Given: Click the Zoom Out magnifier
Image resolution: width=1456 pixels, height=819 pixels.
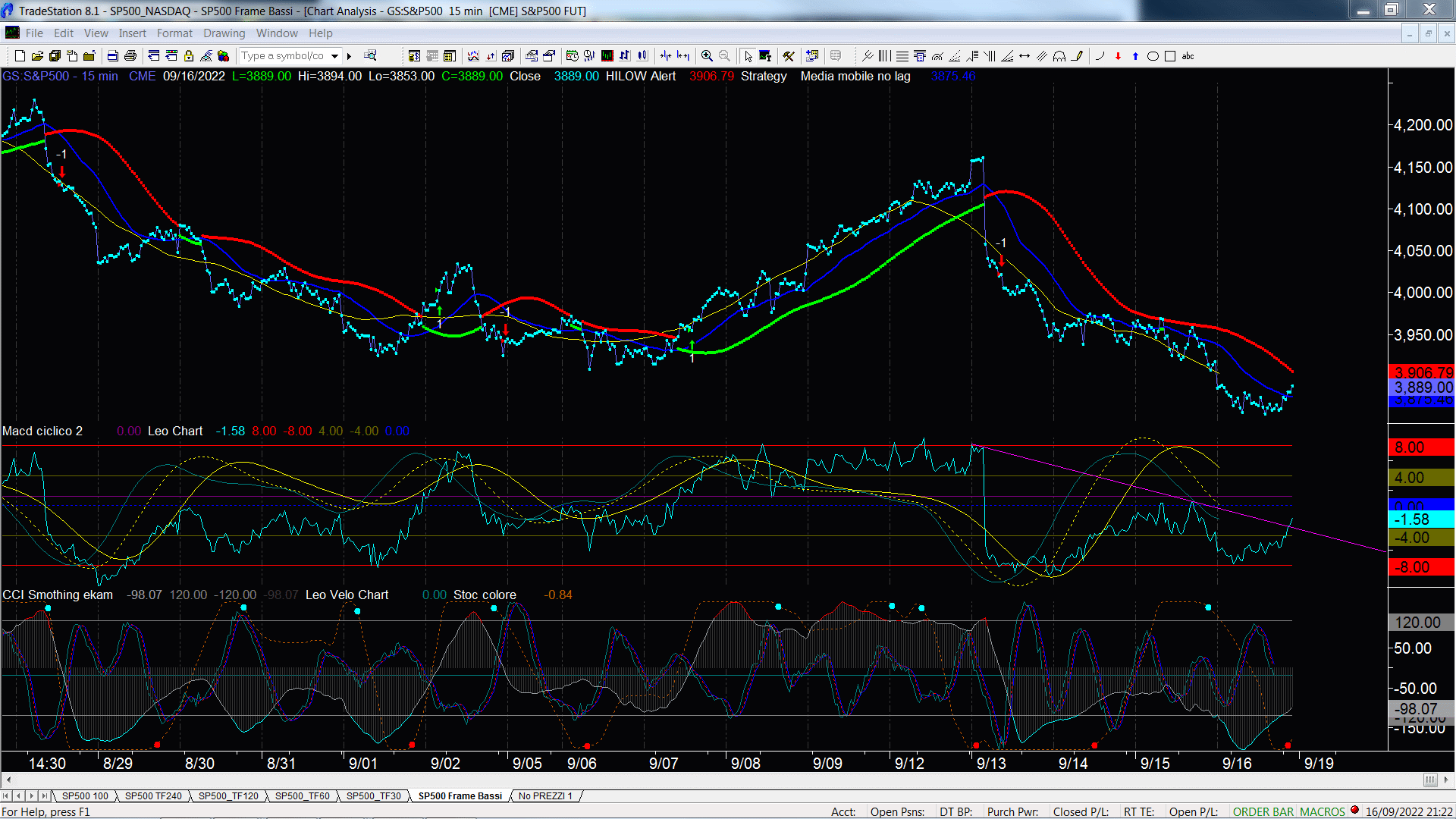Looking at the screenshot, I should (x=724, y=56).
